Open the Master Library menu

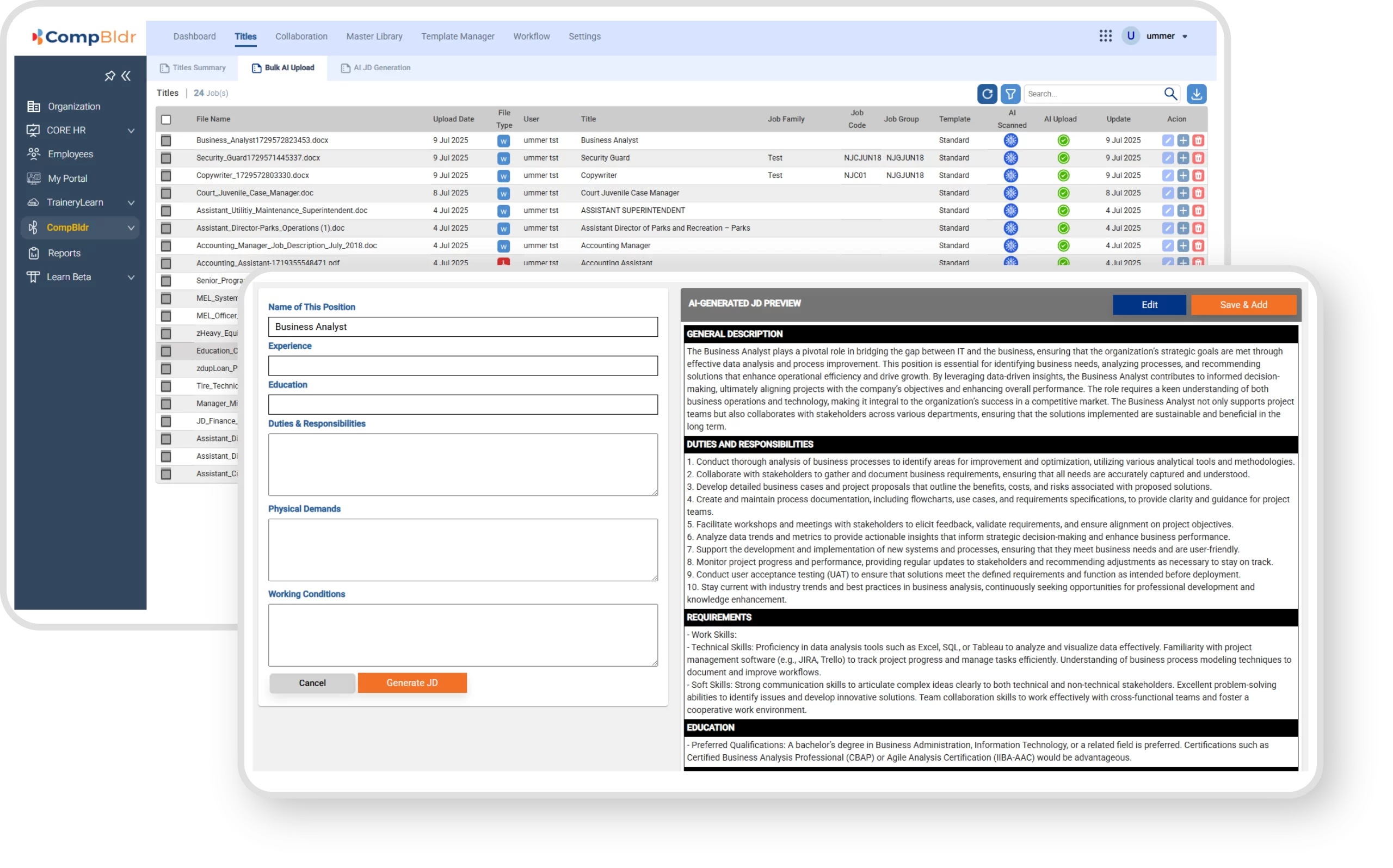pos(374,36)
